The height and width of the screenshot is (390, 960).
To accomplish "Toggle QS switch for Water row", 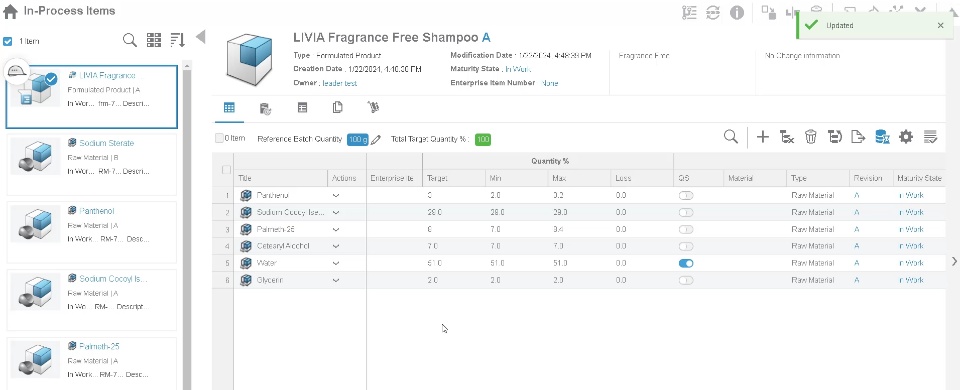I will [686, 263].
